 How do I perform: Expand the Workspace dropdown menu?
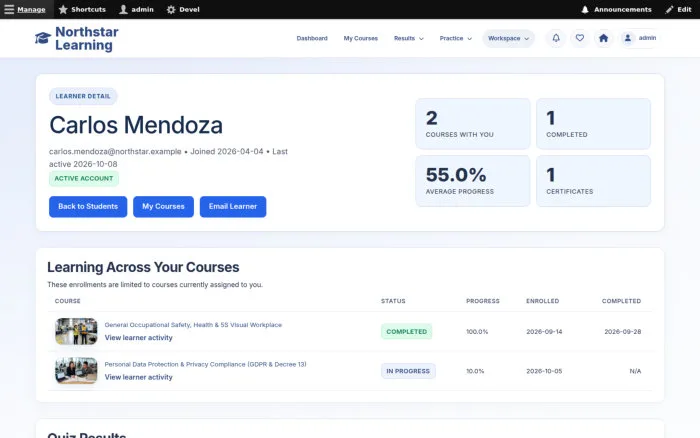click(x=508, y=38)
